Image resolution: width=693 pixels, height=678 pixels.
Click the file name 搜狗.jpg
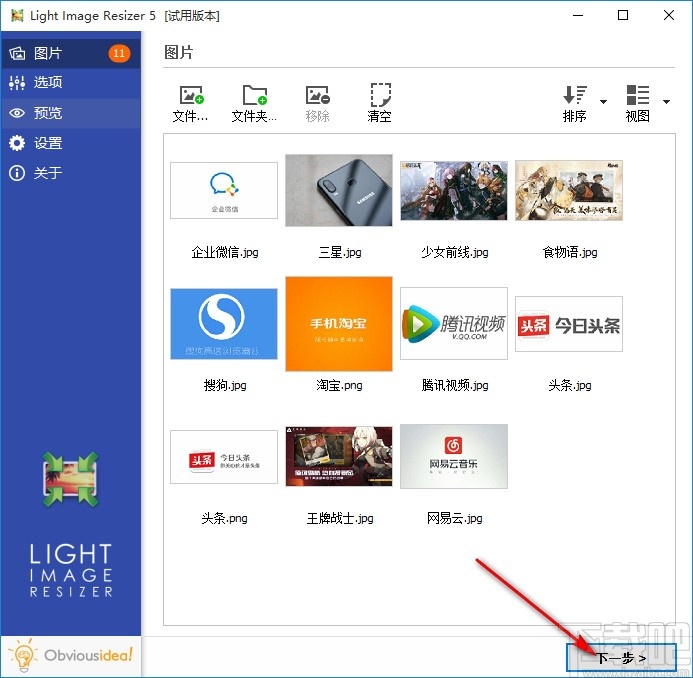click(x=225, y=385)
